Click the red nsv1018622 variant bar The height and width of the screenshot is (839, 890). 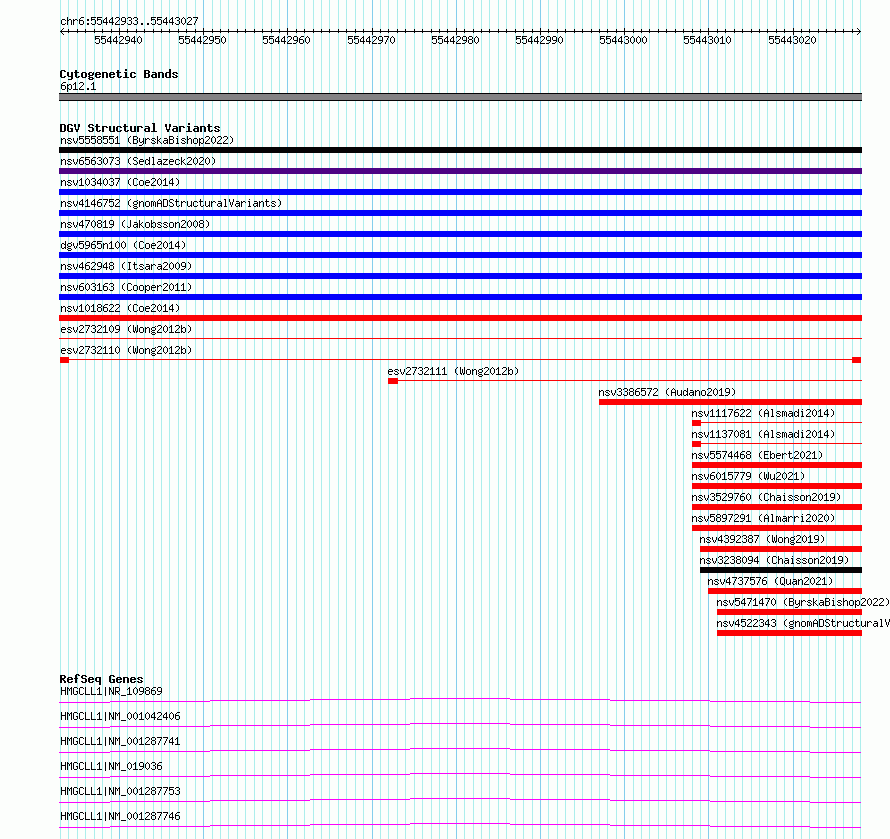pos(460,318)
